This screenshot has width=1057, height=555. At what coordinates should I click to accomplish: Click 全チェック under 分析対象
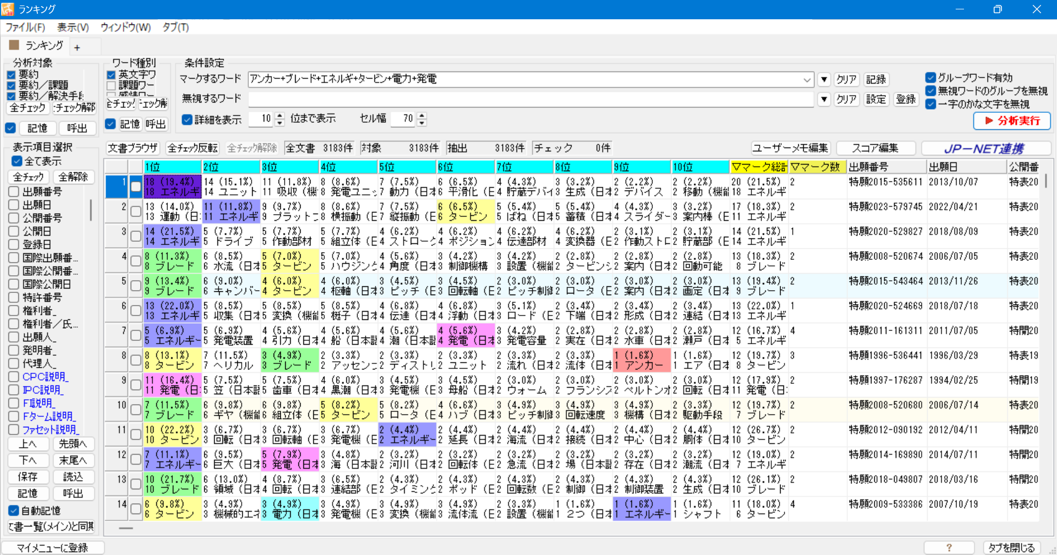(28, 108)
